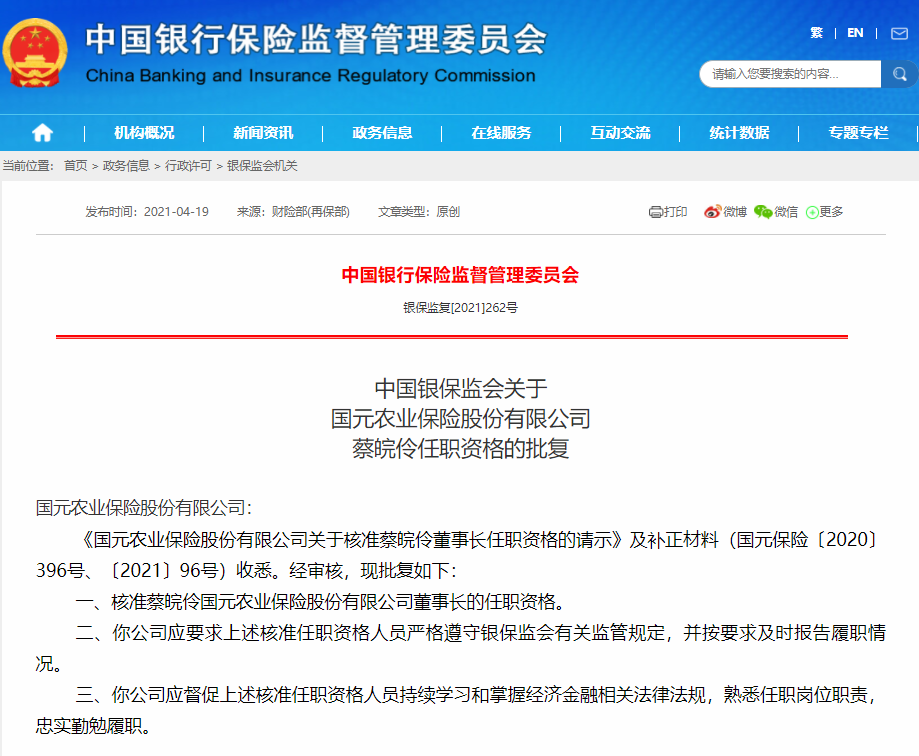Image resolution: width=919 pixels, height=756 pixels.
Task: Click 行政许可 in breadcrumb
Action: pyautogui.click(x=188, y=166)
